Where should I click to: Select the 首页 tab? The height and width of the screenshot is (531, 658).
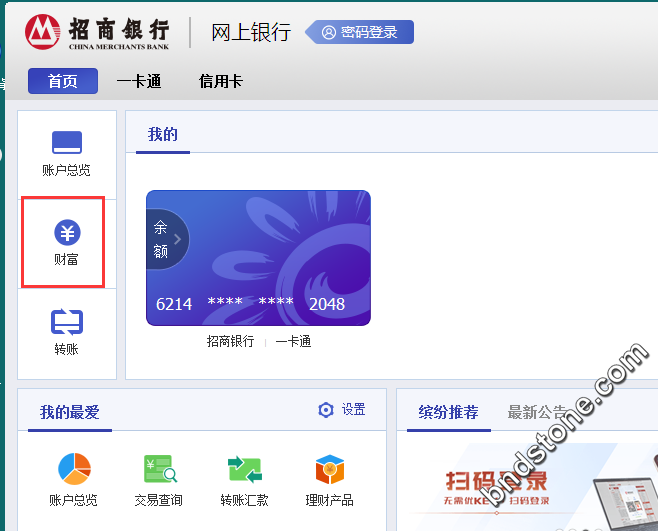[63, 81]
